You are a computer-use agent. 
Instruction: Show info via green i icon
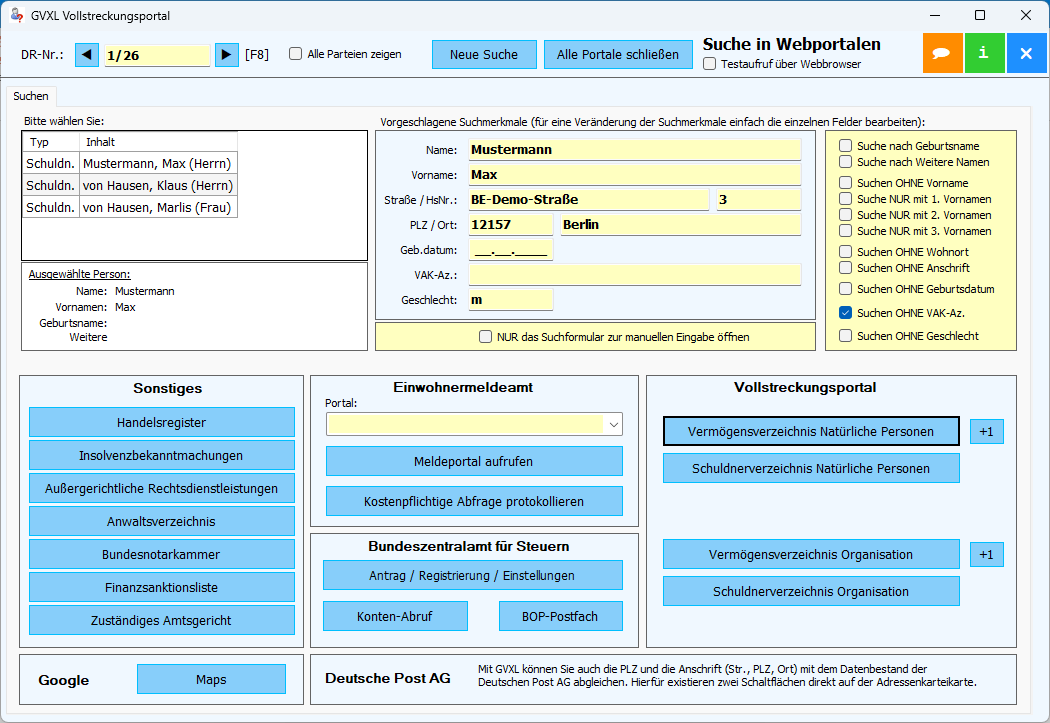coord(984,53)
